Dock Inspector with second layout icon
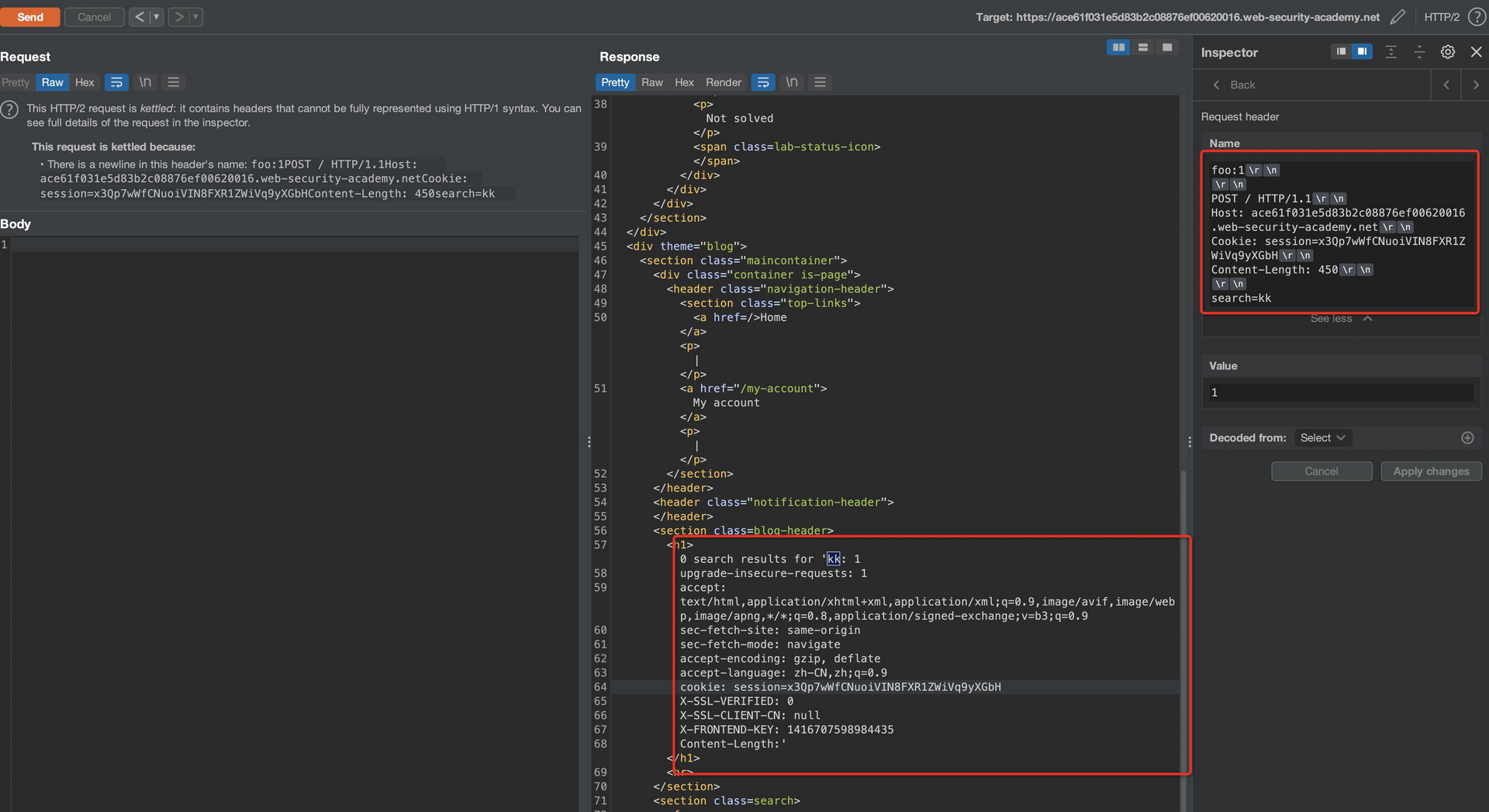The image size is (1489, 812). click(1362, 52)
